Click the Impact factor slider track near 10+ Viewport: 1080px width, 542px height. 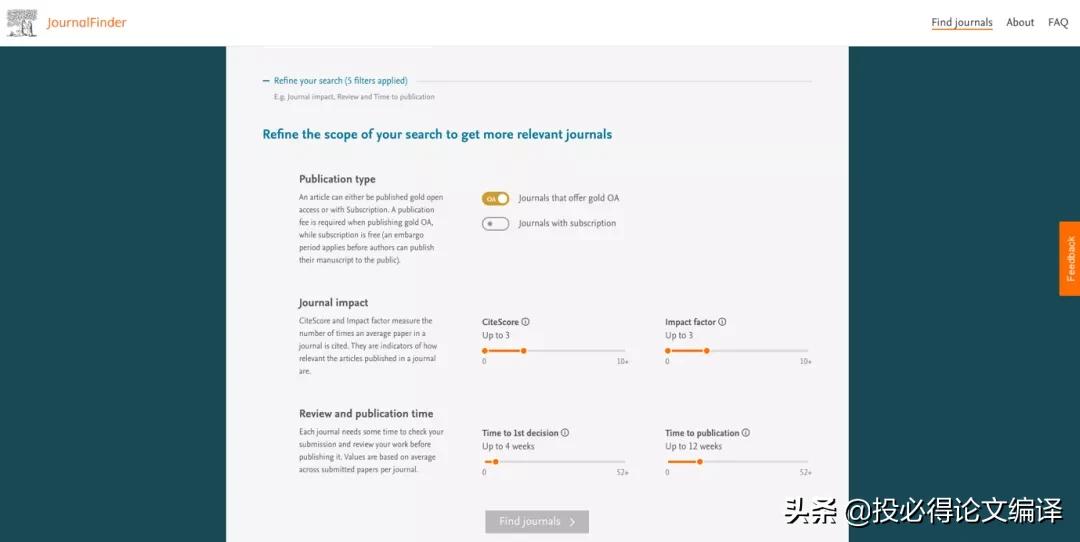coord(800,351)
